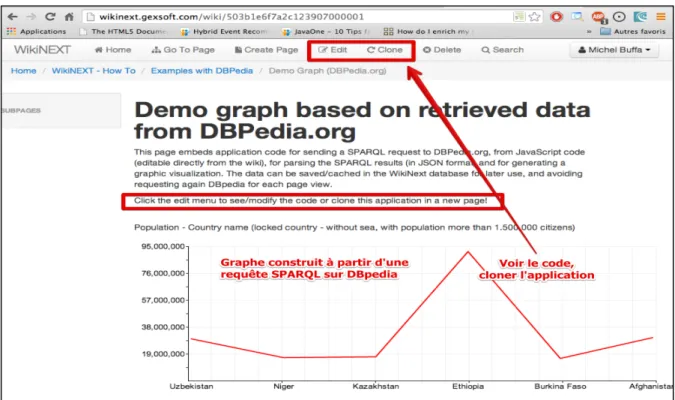Screen dimensions: 675x400
Task: Click the SUBPAGES sidebar panel
Action: [61, 111]
